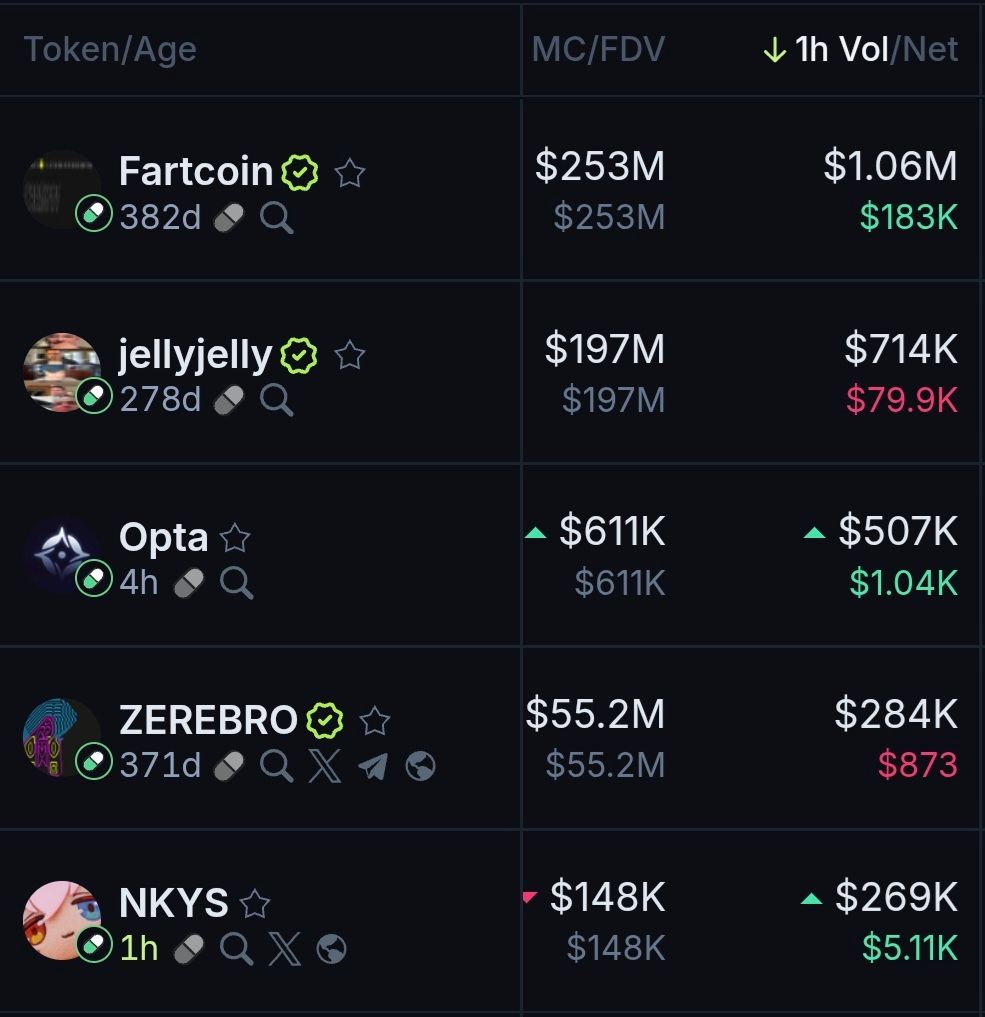The width and height of the screenshot is (985, 1017).
Task: Open NKYS's website globe icon
Action: point(332,948)
